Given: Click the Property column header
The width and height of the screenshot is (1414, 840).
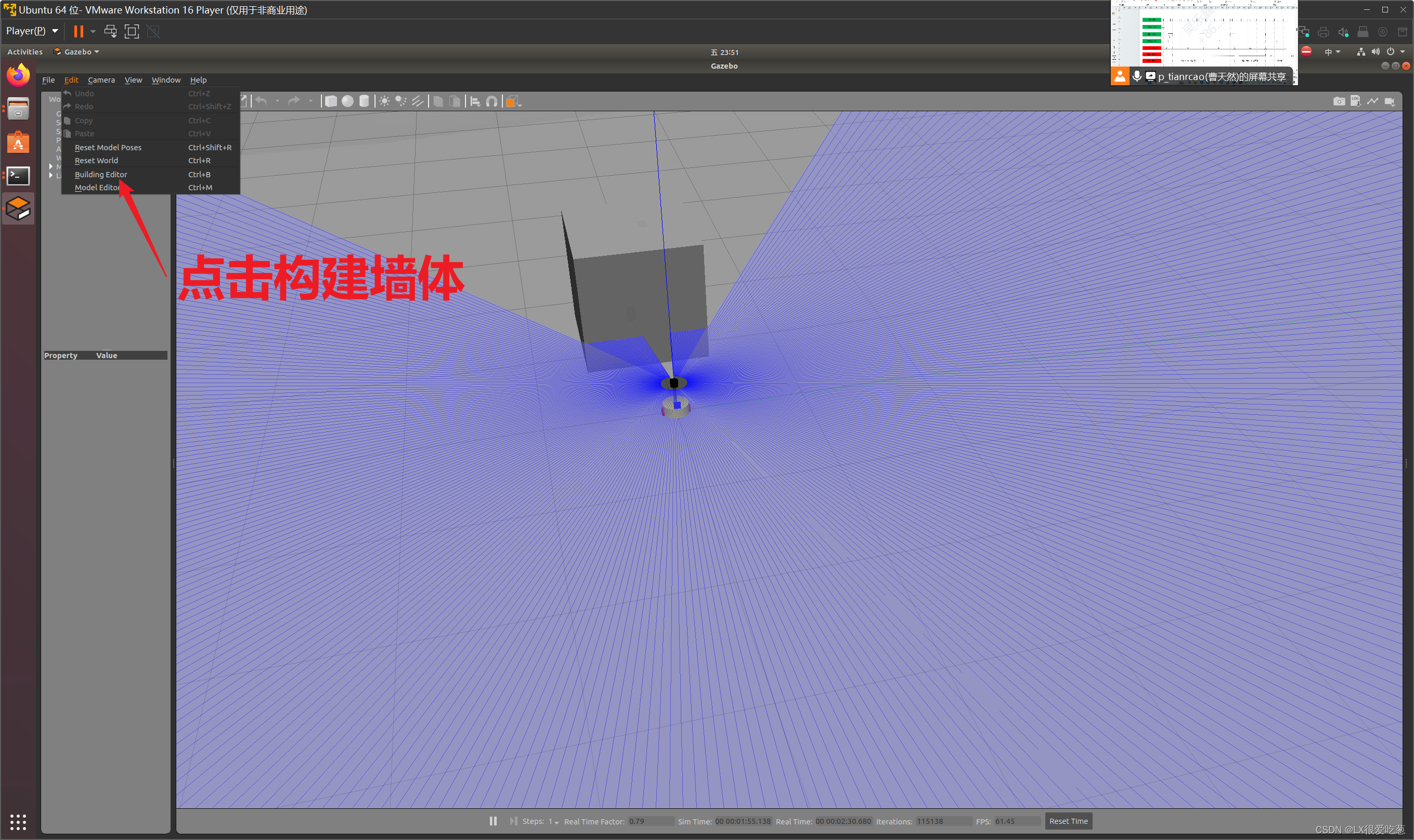Looking at the screenshot, I should tap(61, 356).
